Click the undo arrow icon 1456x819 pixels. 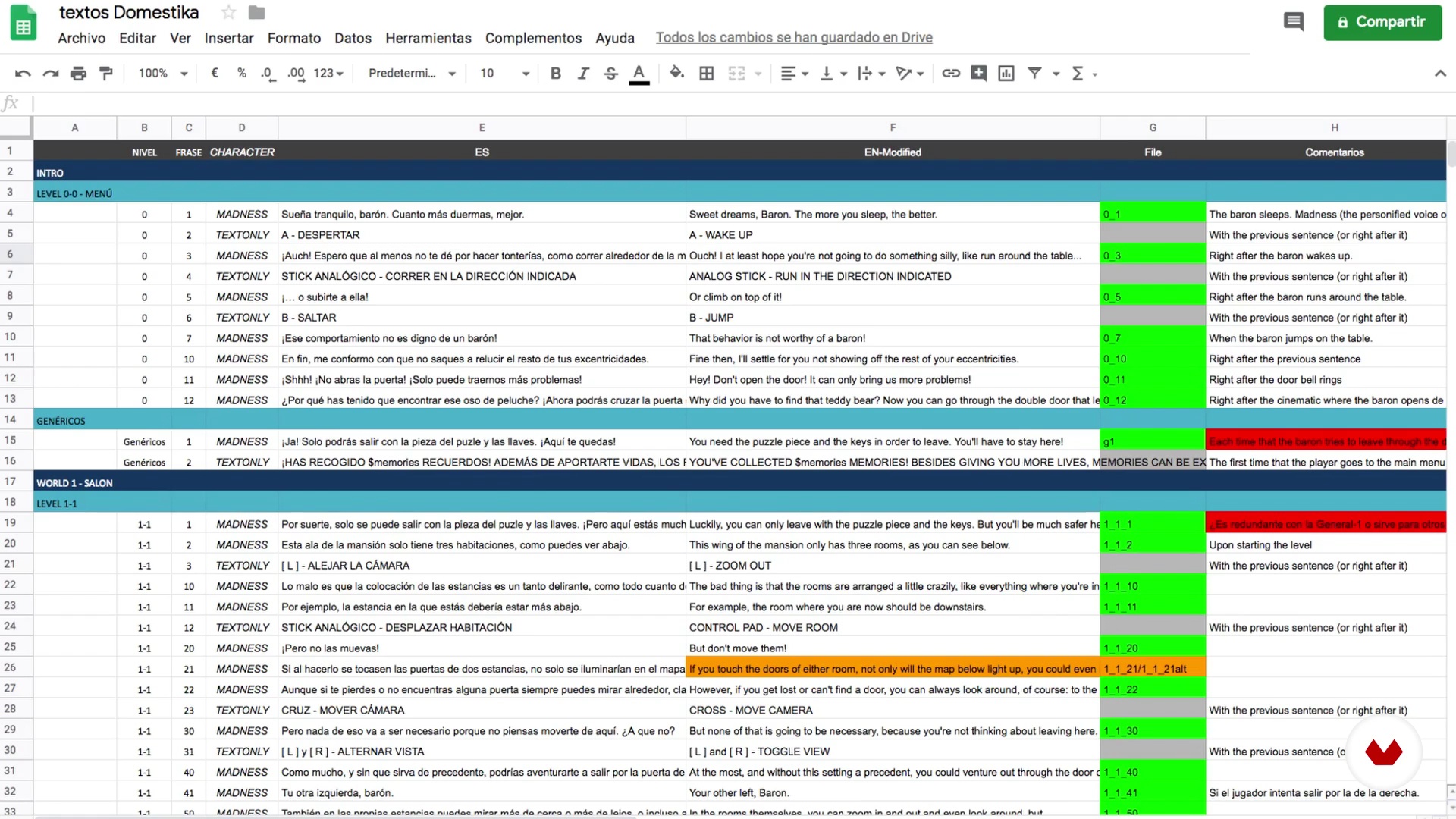pyautogui.click(x=23, y=74)
